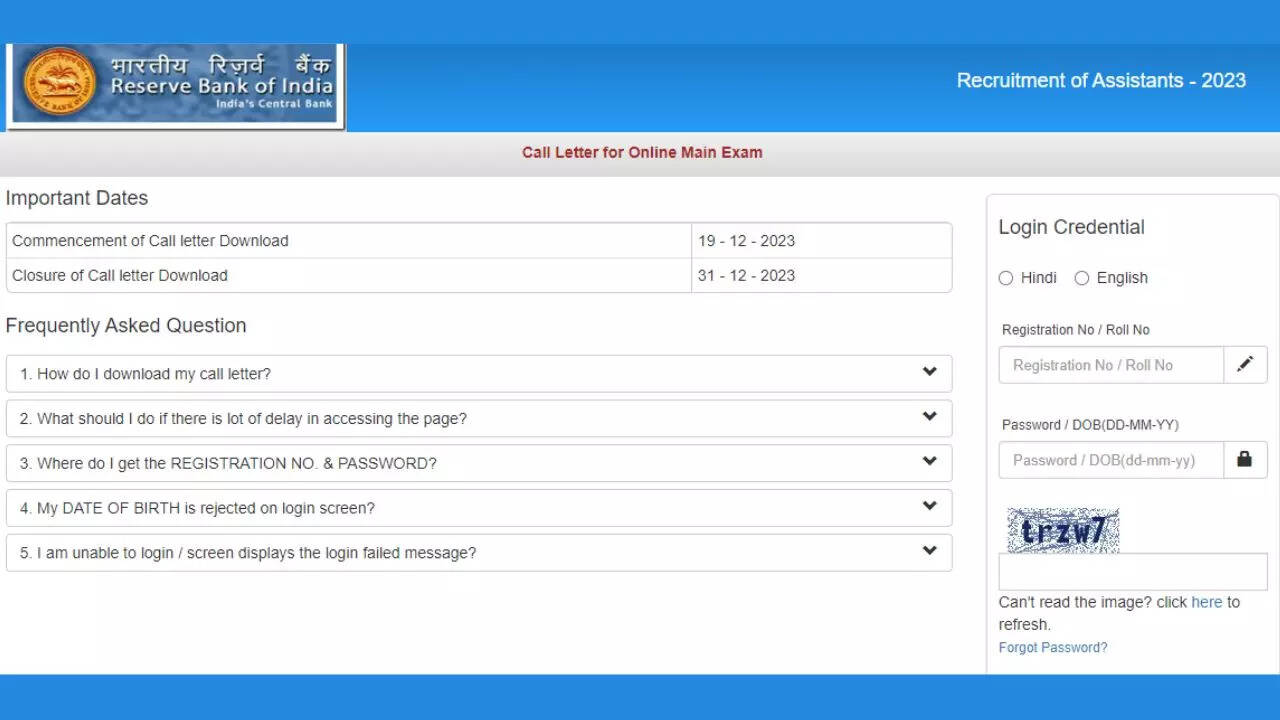This screenshot has width=1280, height=720.
Task: Focus the Password / DOB input field
Action: [x=1111, y=460]
